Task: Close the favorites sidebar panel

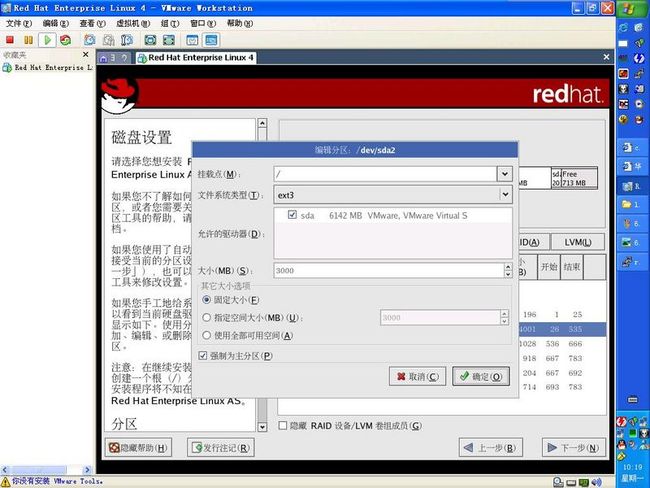Action: pyautogui.click(x=85, y=54)
